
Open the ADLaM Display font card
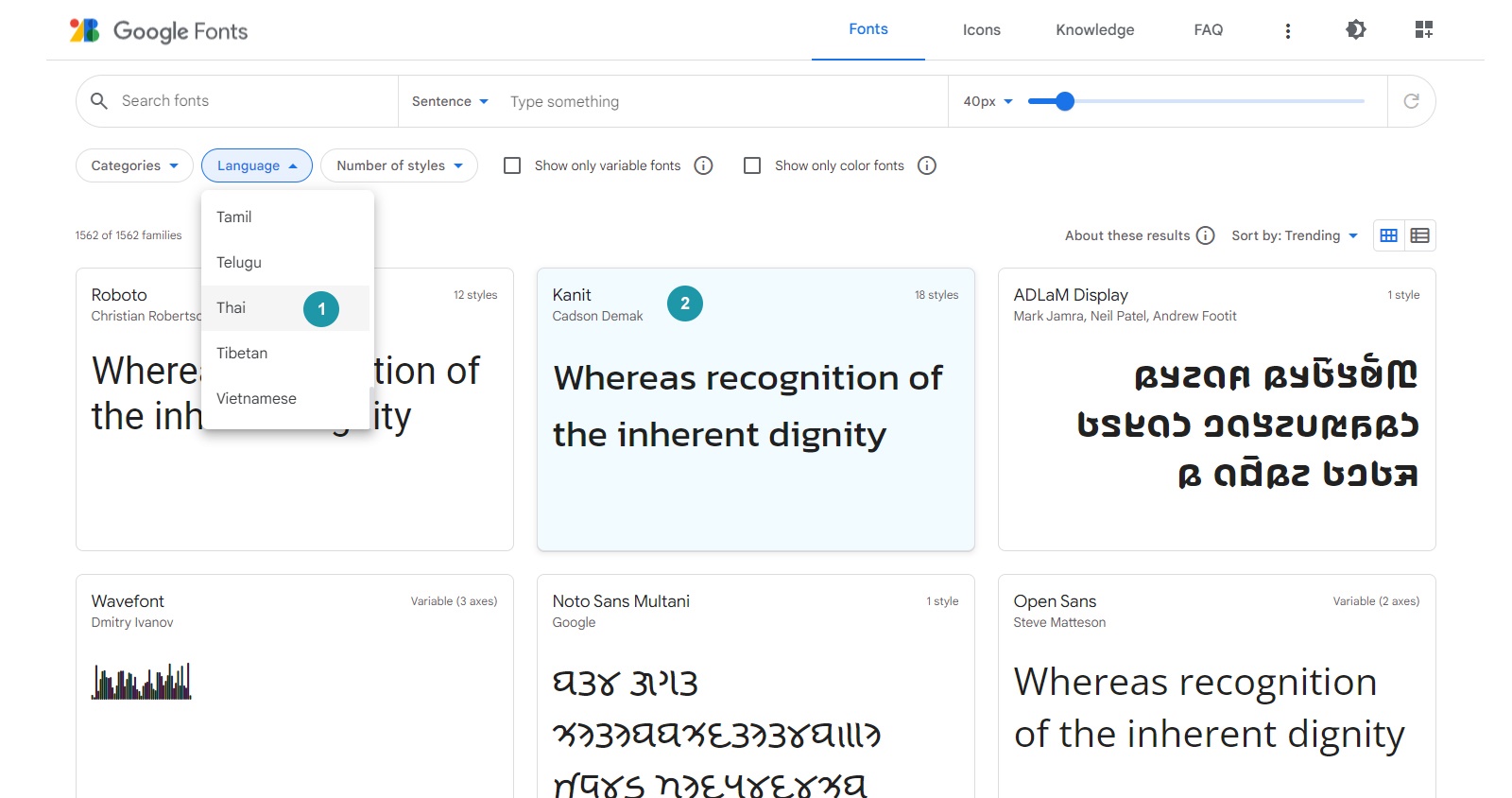point(1216,409)
